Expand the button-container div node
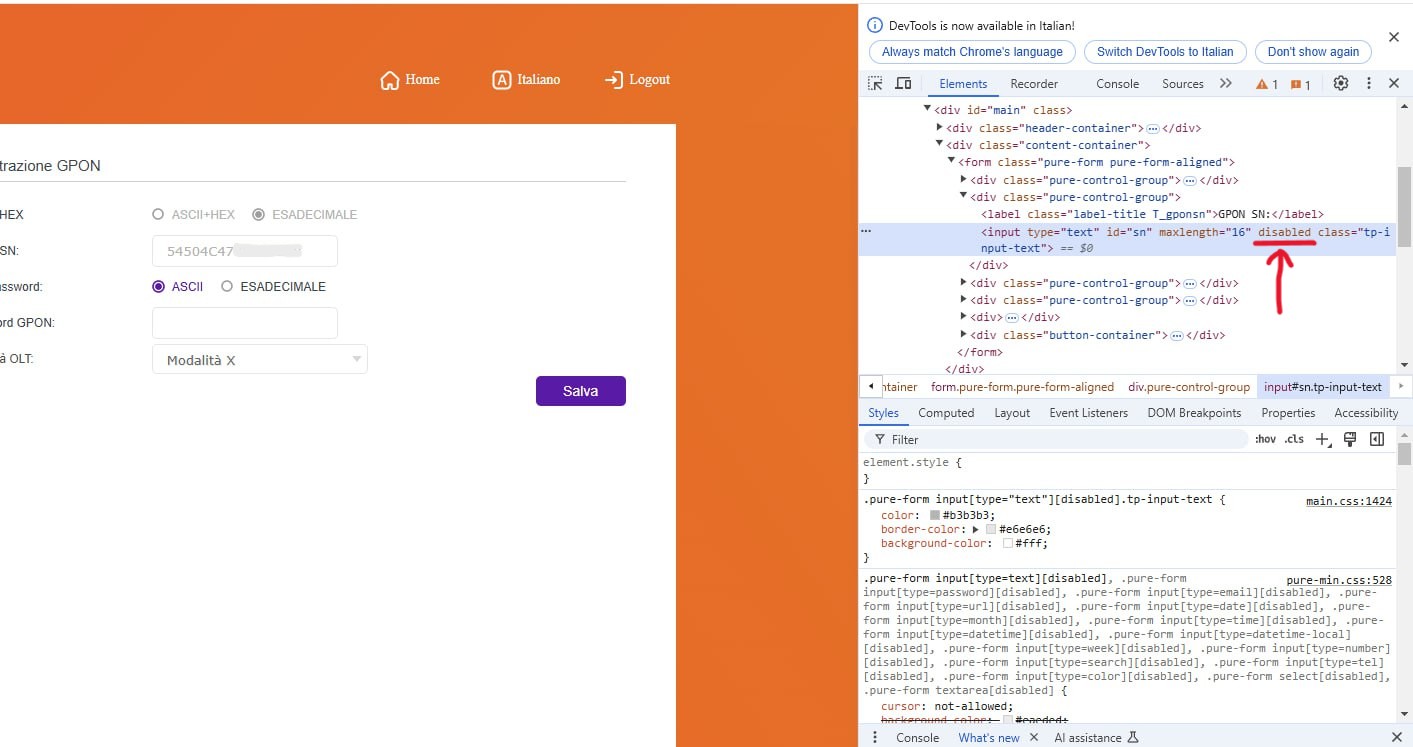1413x747 pixels. click(964, 335)
